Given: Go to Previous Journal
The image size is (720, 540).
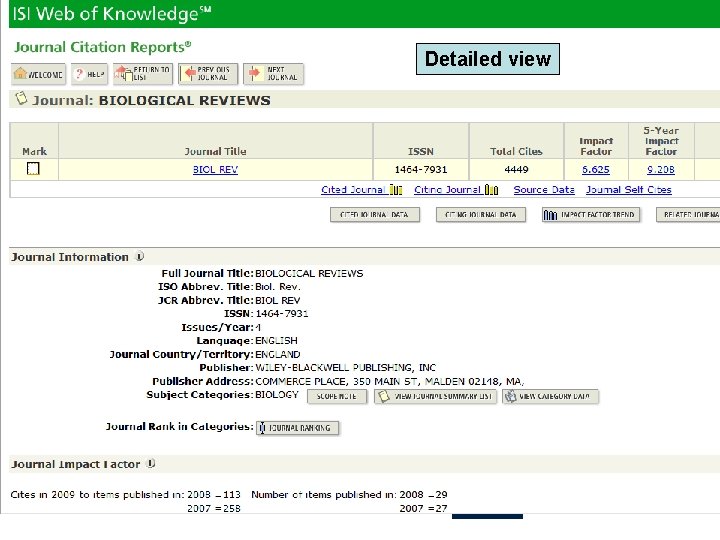Looking at the screenshot, I should (x=208, y=74).
